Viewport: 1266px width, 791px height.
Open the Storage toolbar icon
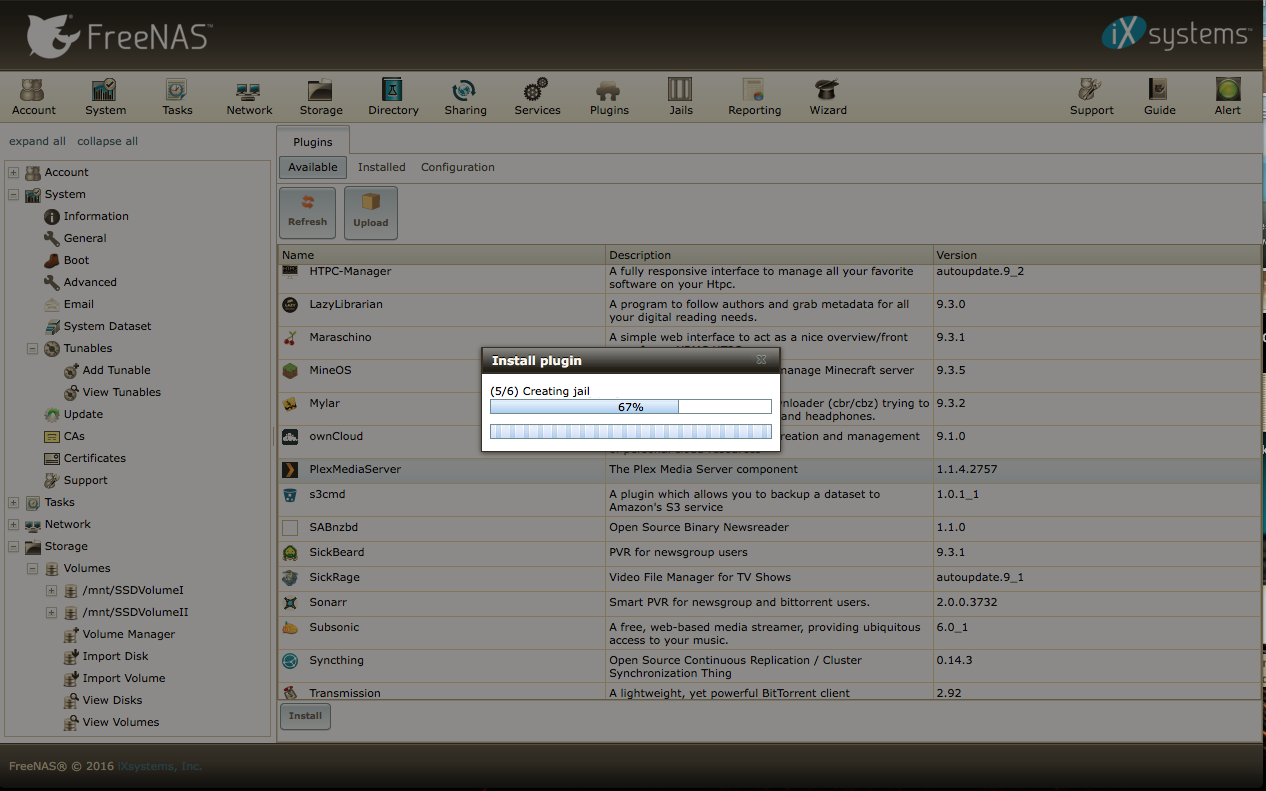(x=321, y=97)
